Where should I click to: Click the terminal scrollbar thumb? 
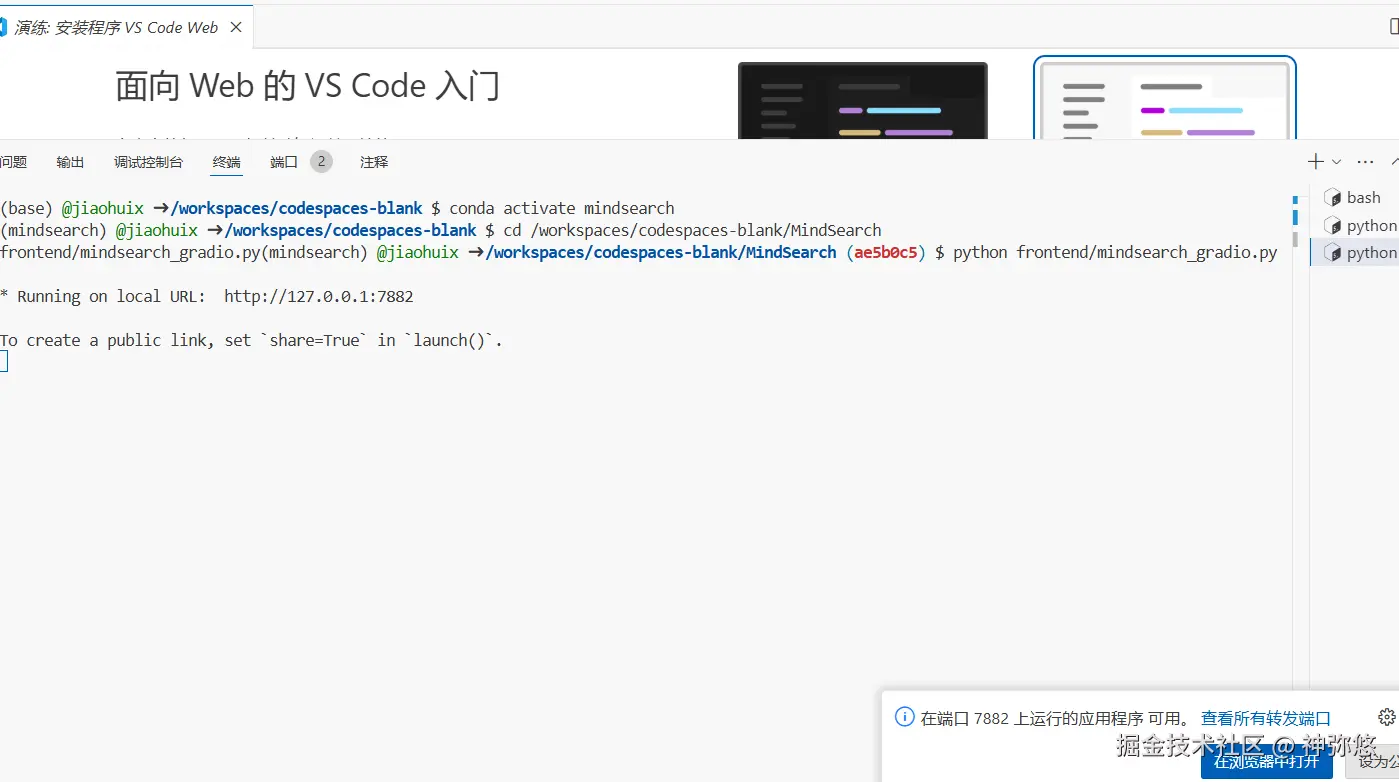click(1295, 239)
